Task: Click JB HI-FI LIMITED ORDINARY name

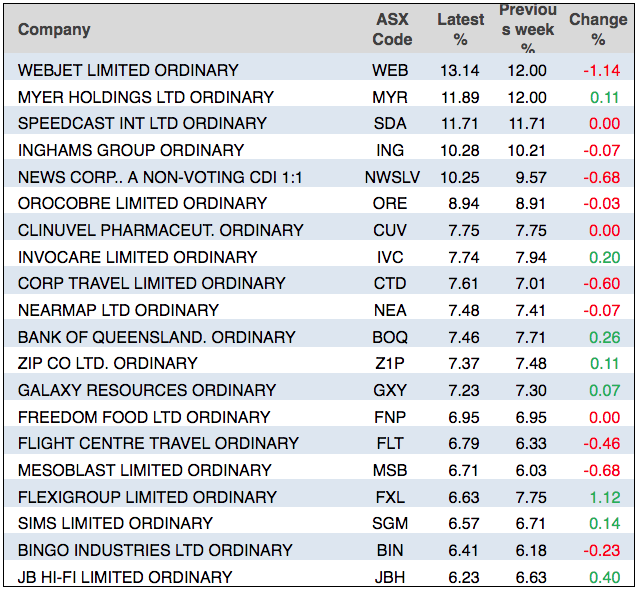Action: pos(125,577)
